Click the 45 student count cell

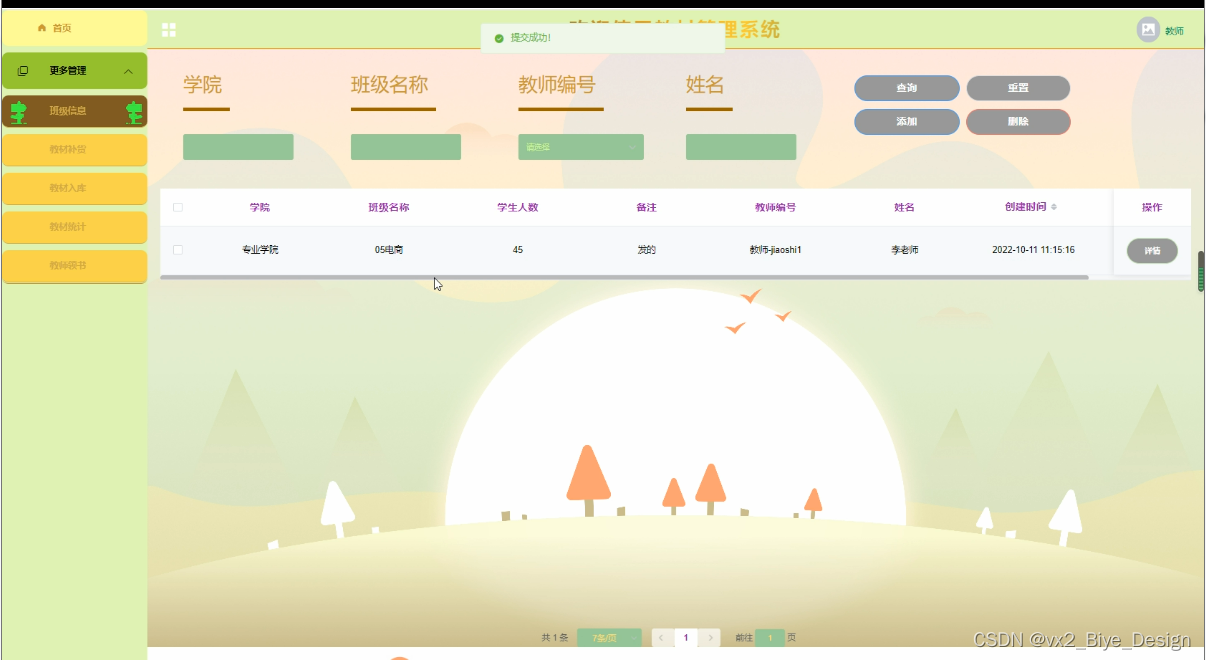click(518, 250)
